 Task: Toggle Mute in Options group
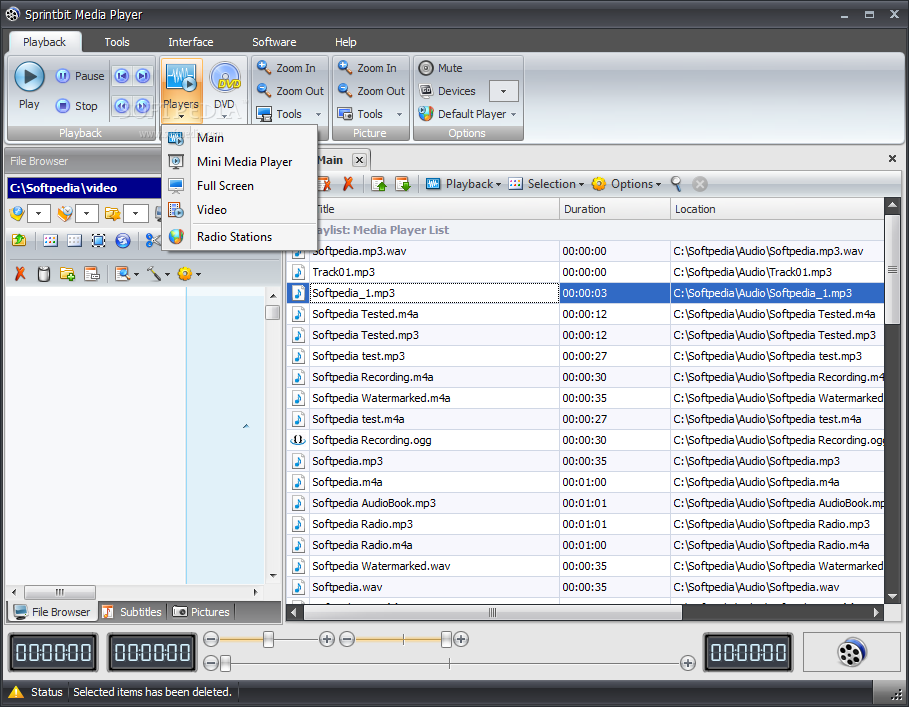tap(441, 68)
